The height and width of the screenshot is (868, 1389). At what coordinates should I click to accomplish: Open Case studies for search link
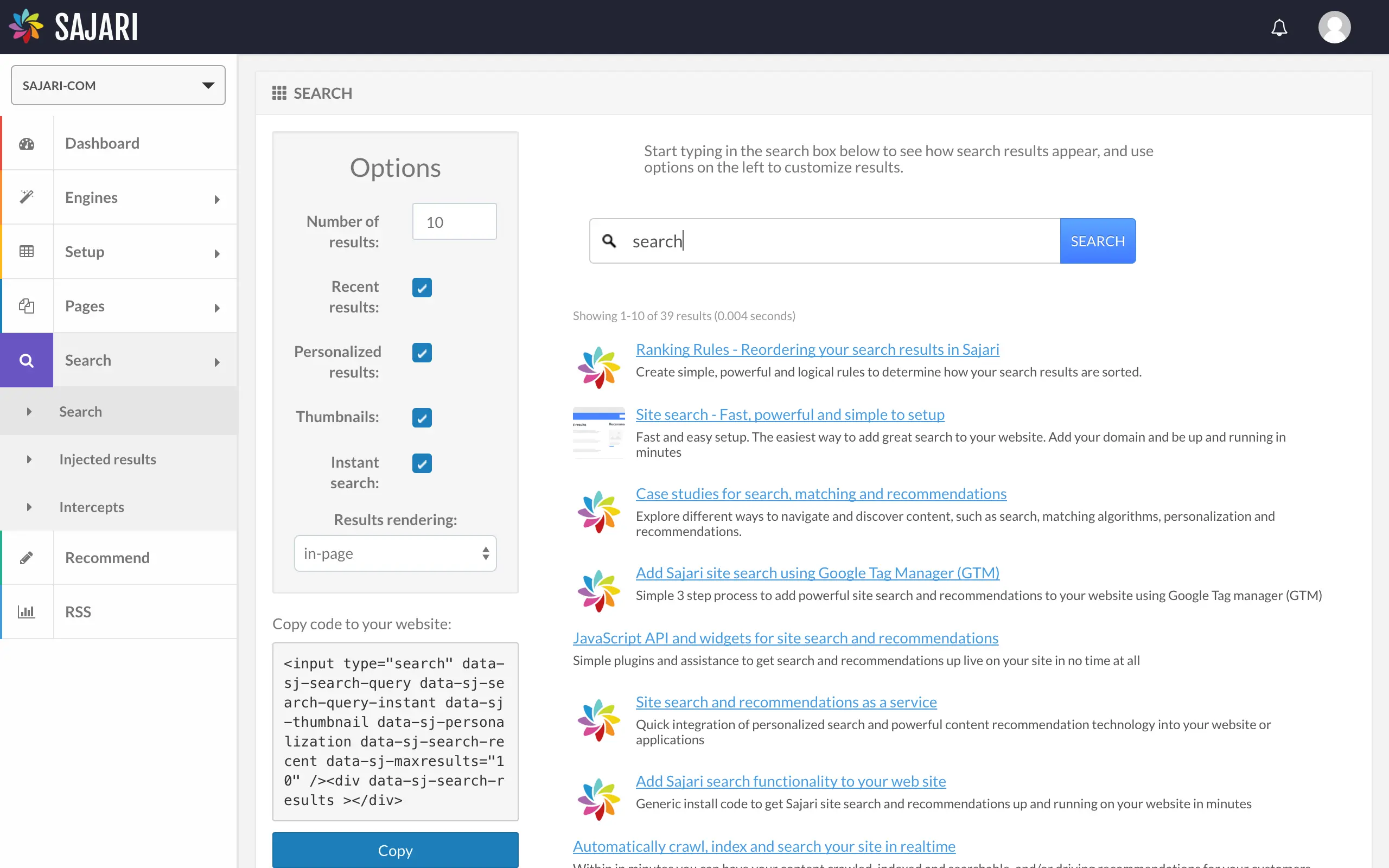(x=821, y=494)
